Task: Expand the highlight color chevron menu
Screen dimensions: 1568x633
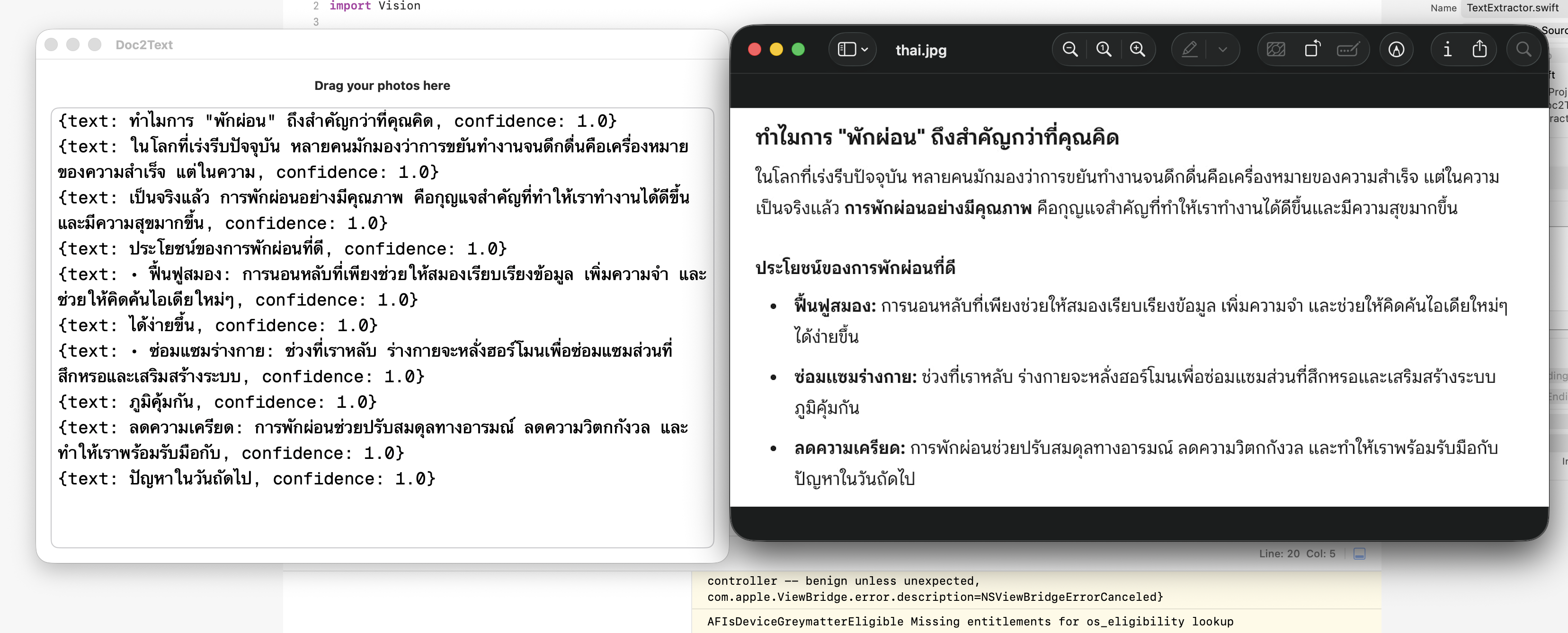Action: click(1223, 49)
